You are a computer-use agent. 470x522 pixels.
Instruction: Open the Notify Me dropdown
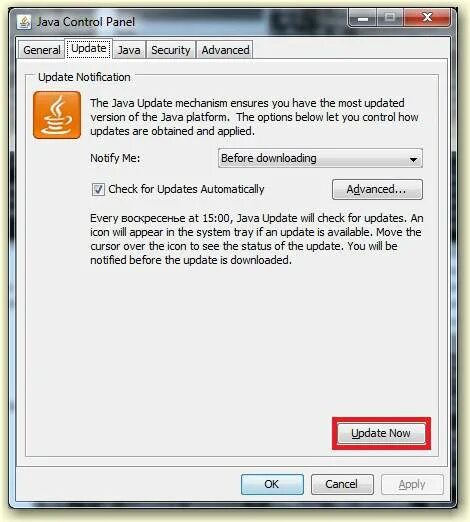tap(320, 158)
